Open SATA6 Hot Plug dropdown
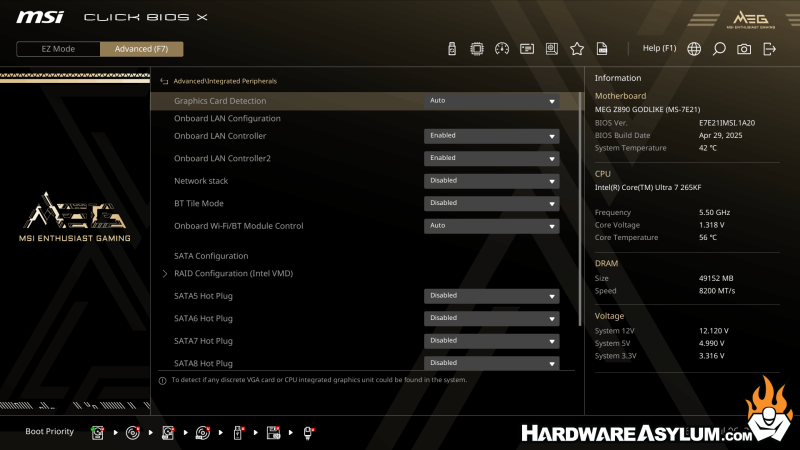 (491, 318)
